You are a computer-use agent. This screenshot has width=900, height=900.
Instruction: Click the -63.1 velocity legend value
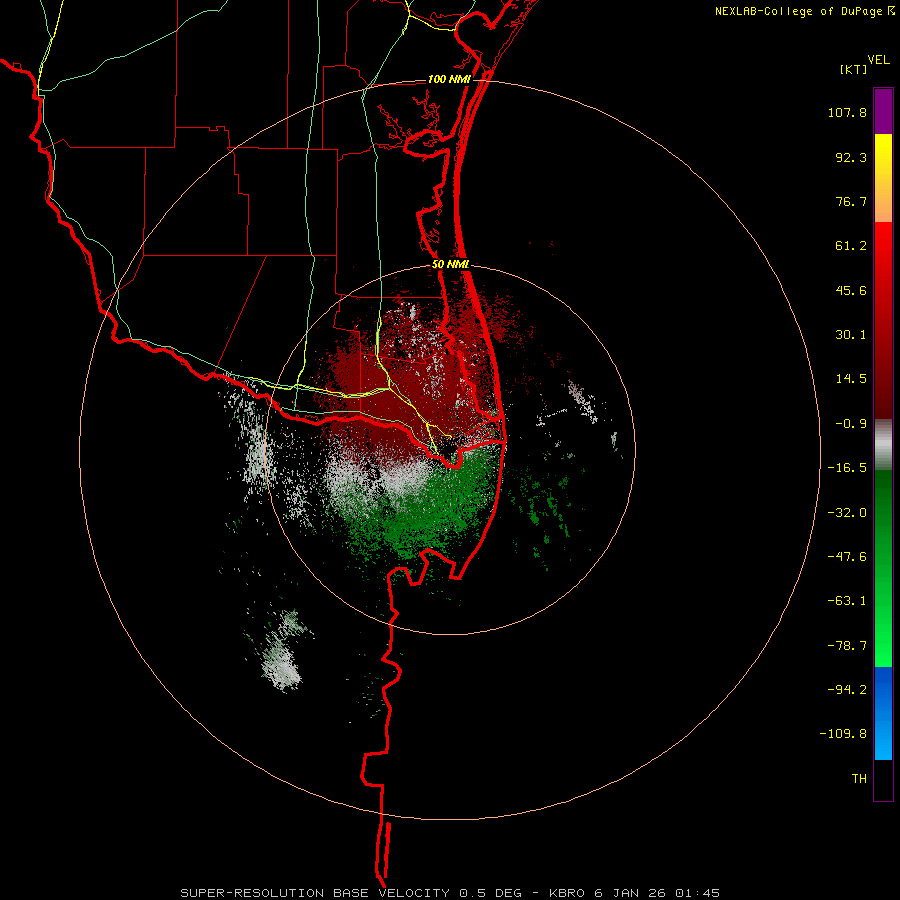(847, 601)
